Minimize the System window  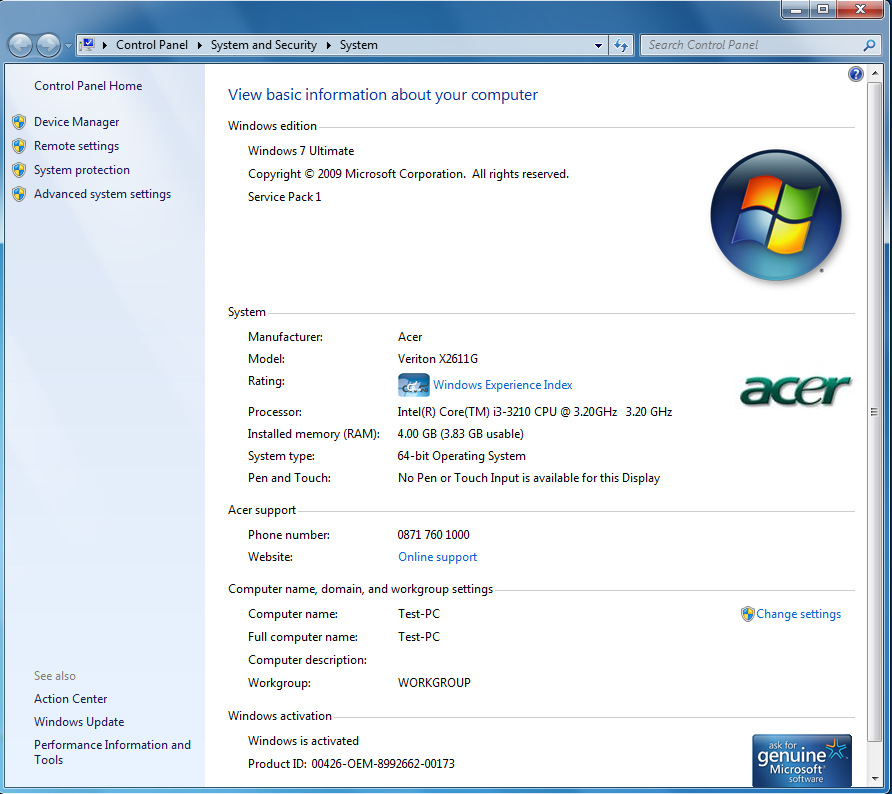point(796,9)
